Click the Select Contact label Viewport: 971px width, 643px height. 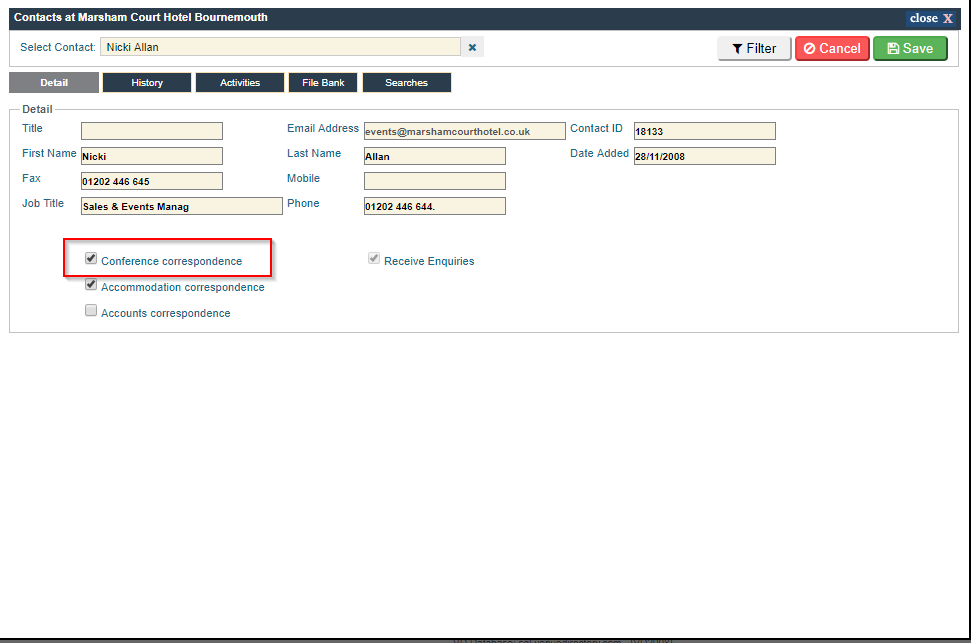58,47
